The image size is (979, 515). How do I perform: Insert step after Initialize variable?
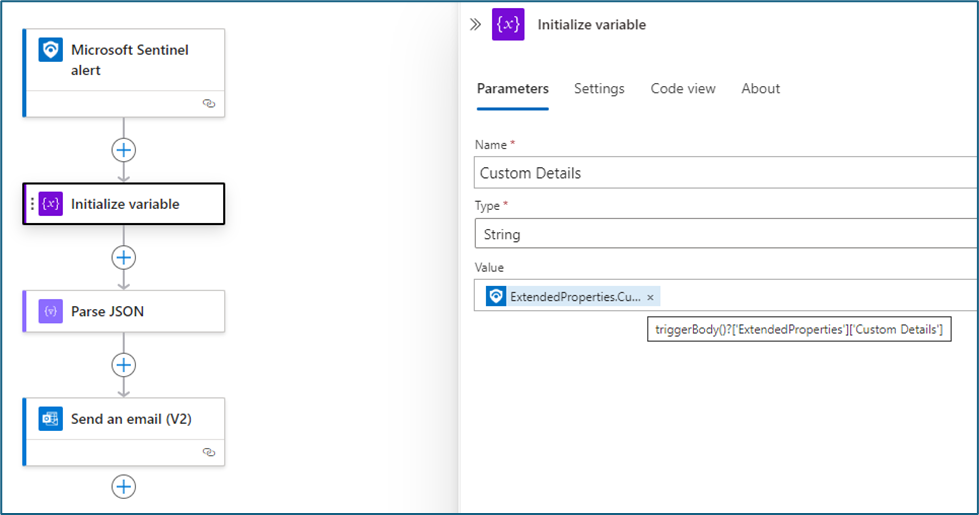click(x=123, y=258)
